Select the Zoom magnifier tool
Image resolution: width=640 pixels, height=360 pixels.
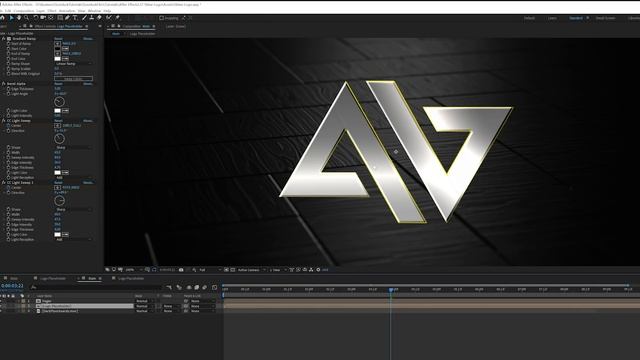(27, 18)
